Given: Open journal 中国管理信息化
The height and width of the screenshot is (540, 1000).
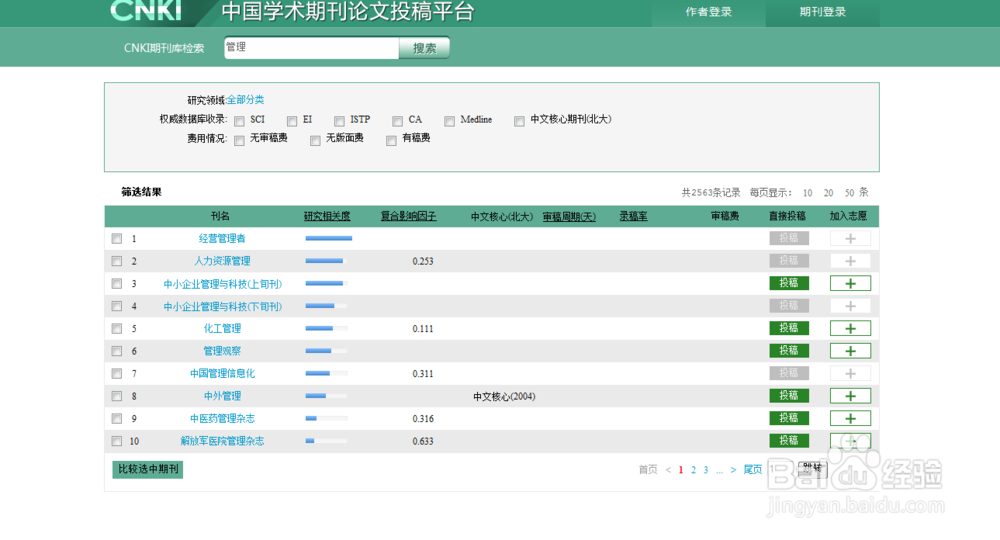Looking at the screenshot, I should click(x=222, y=374).
